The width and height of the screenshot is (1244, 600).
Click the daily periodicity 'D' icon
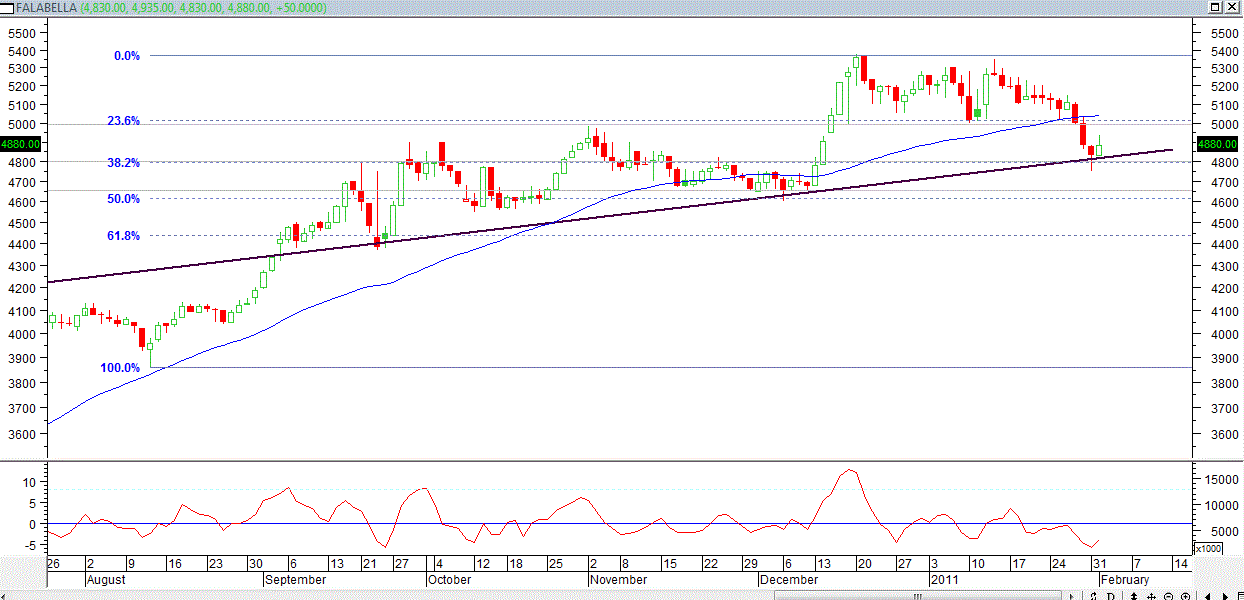[x=1111, y=596]
